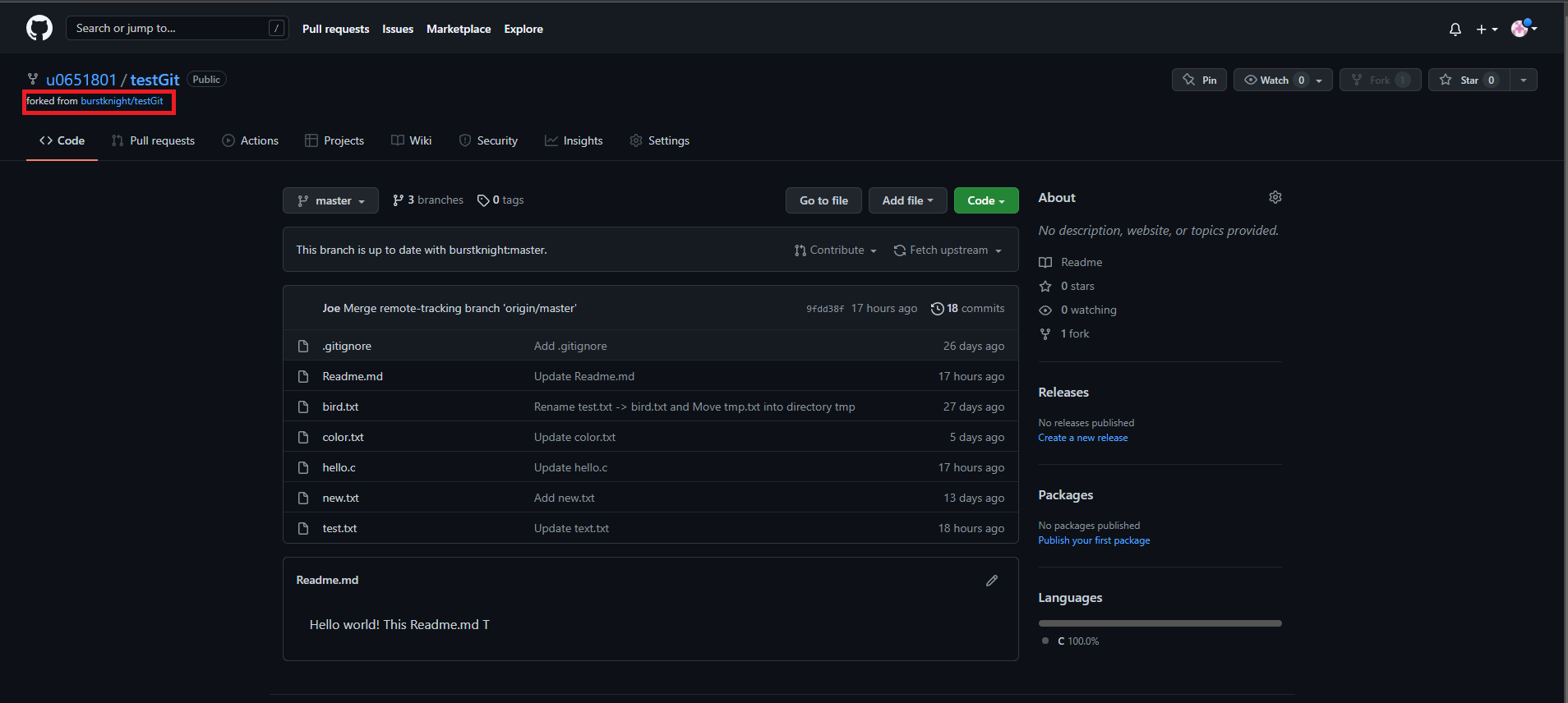Viewport: 1568px width, 703px height.
Task: Open the test.txt file
Action: coord(339,528)
